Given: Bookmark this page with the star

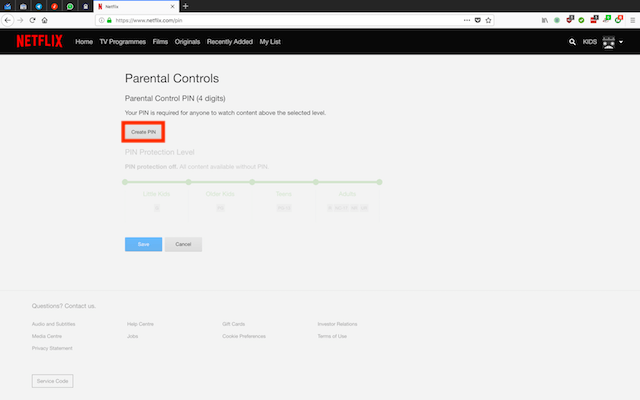Looking at the screenshot, I should click(x=488, y=20).
